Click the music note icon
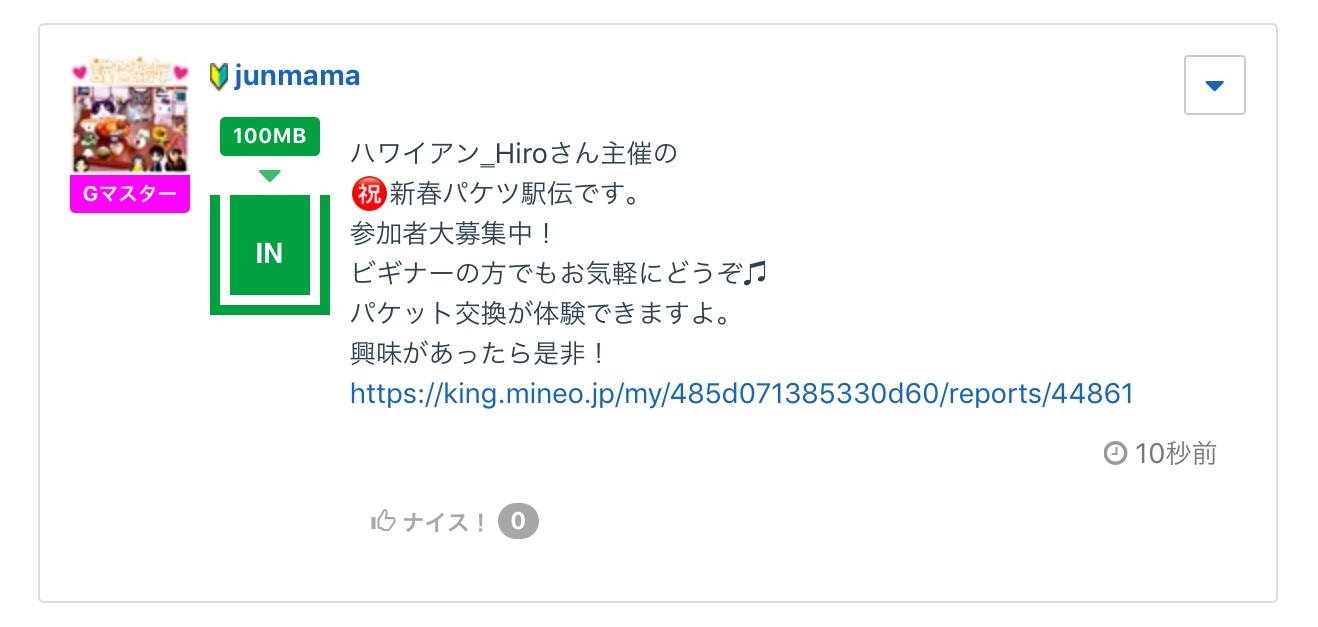 point(756,273)
